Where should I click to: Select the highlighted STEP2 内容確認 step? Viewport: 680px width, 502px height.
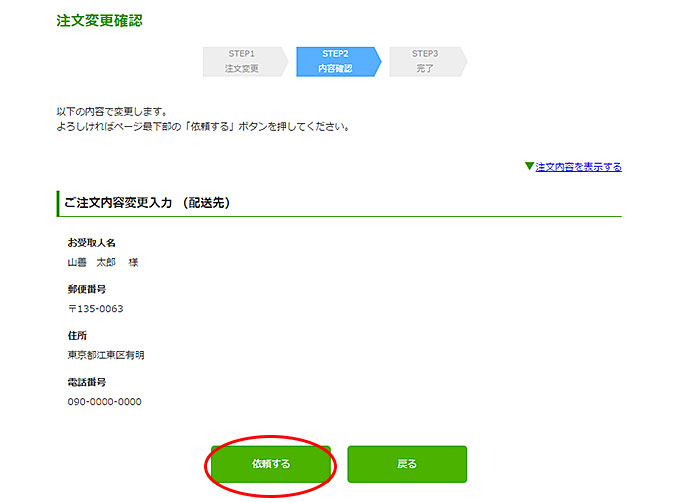(336, 61)
